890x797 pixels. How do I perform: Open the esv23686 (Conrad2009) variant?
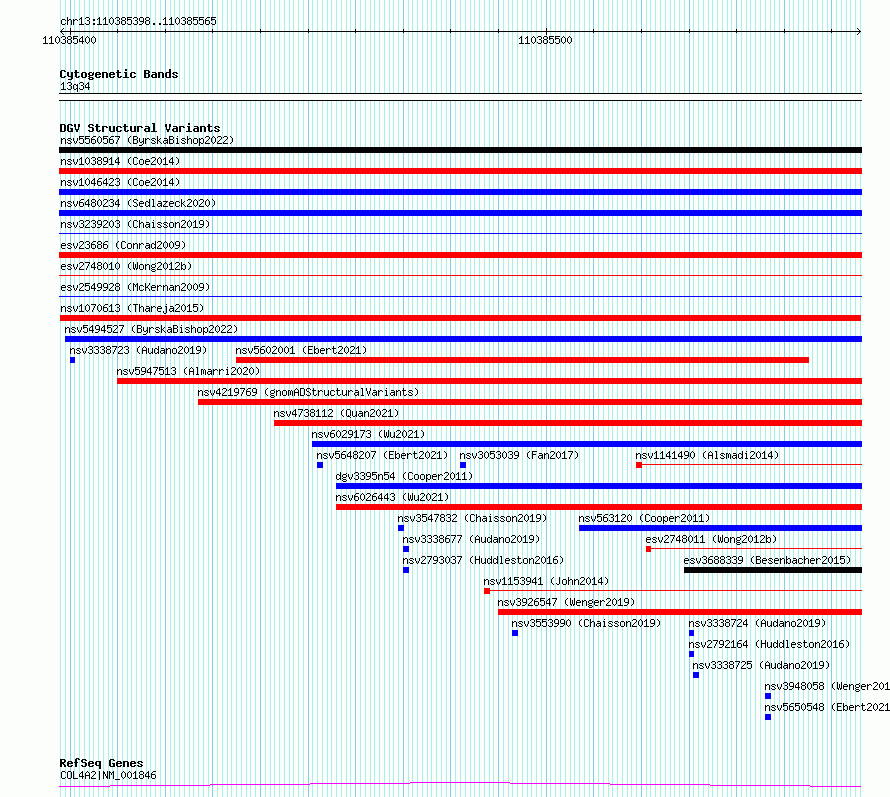(x=123, y=245)
